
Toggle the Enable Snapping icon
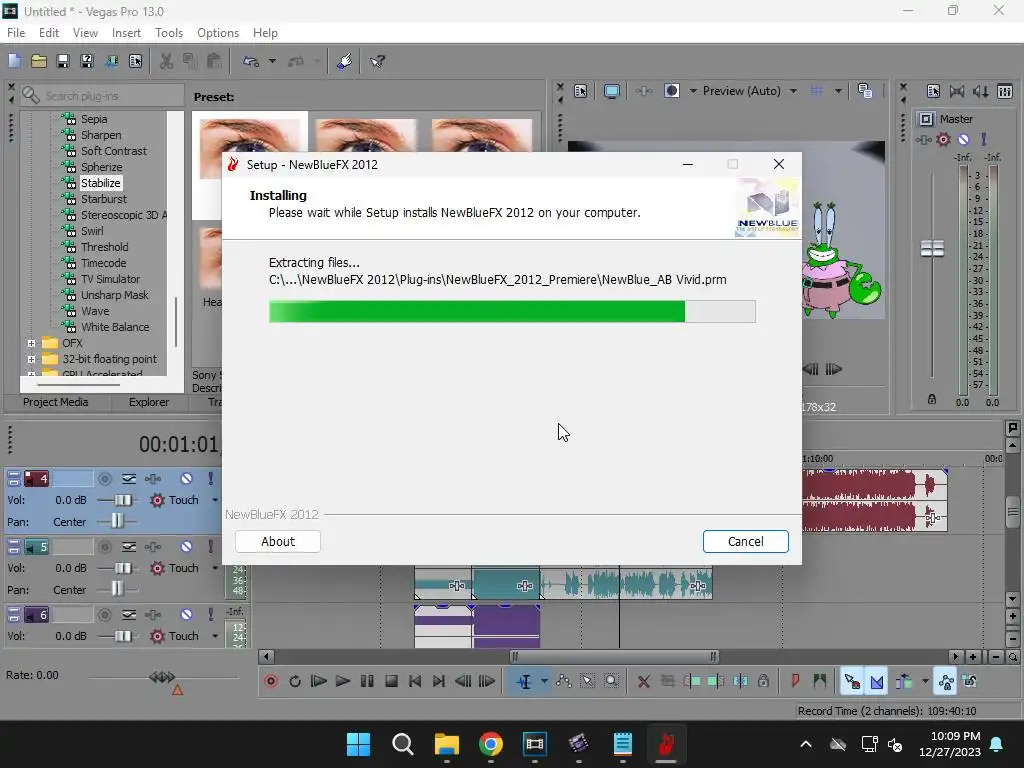coord(852,681)
